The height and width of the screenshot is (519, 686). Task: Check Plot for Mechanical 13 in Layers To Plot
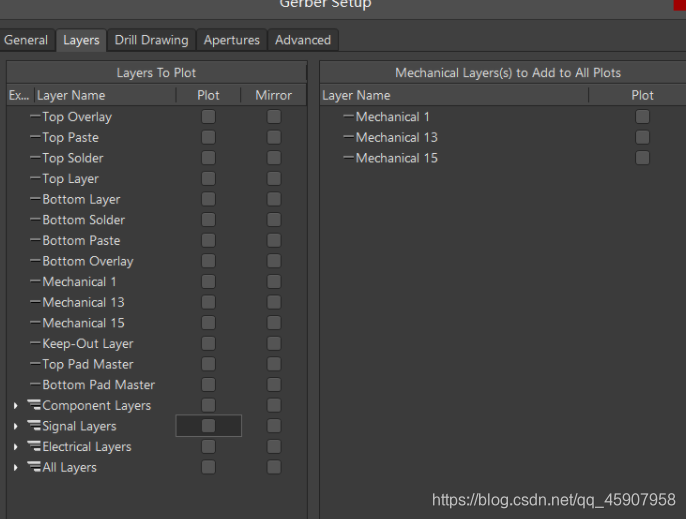click(x=208, y=302)
